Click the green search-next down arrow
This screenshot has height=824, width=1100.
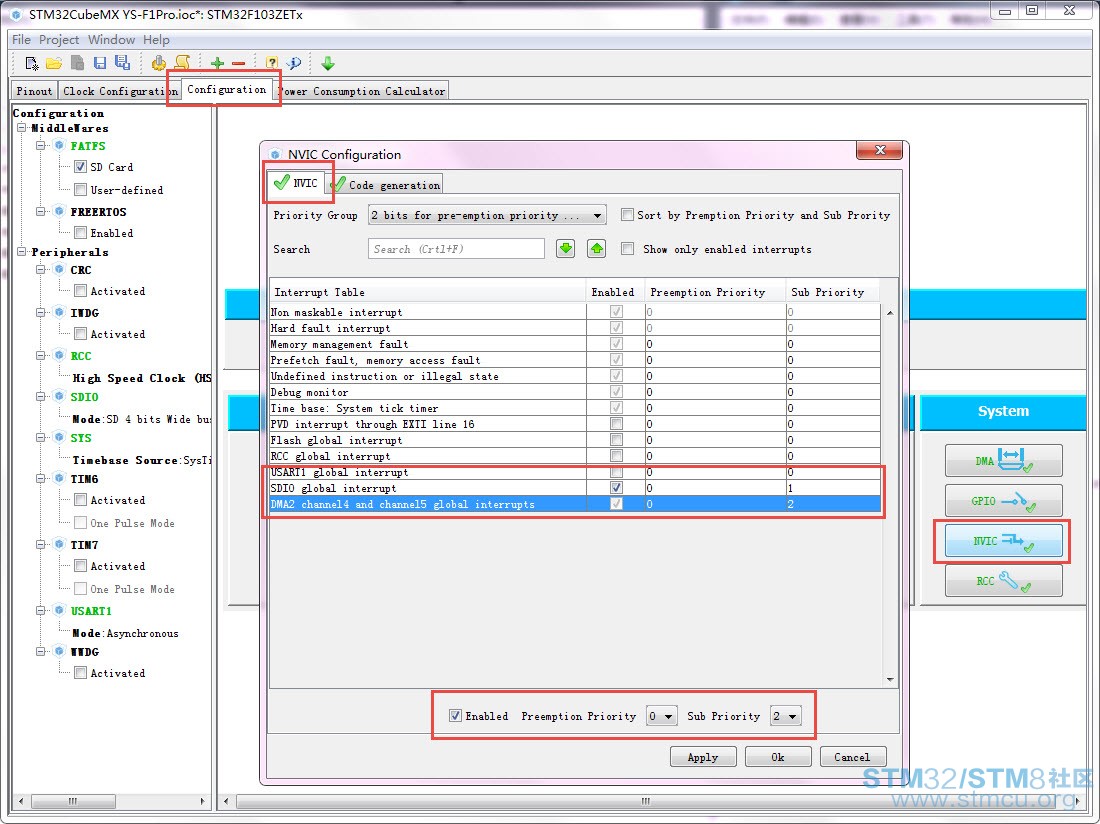click(x=565, y=248)
